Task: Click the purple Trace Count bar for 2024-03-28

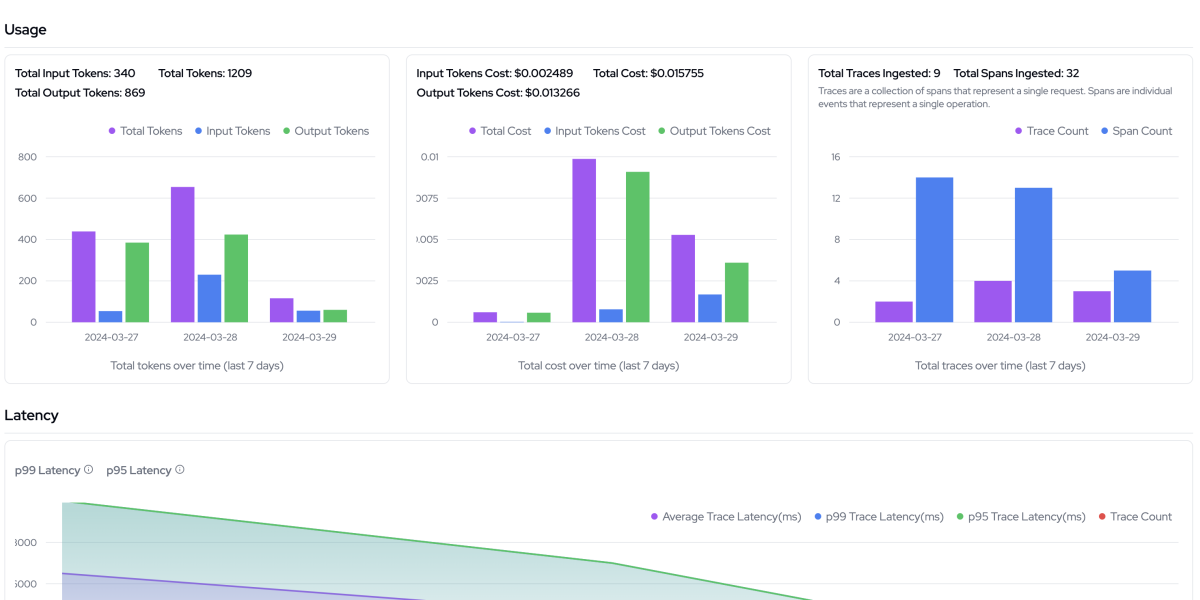Action: pos(993,301)
